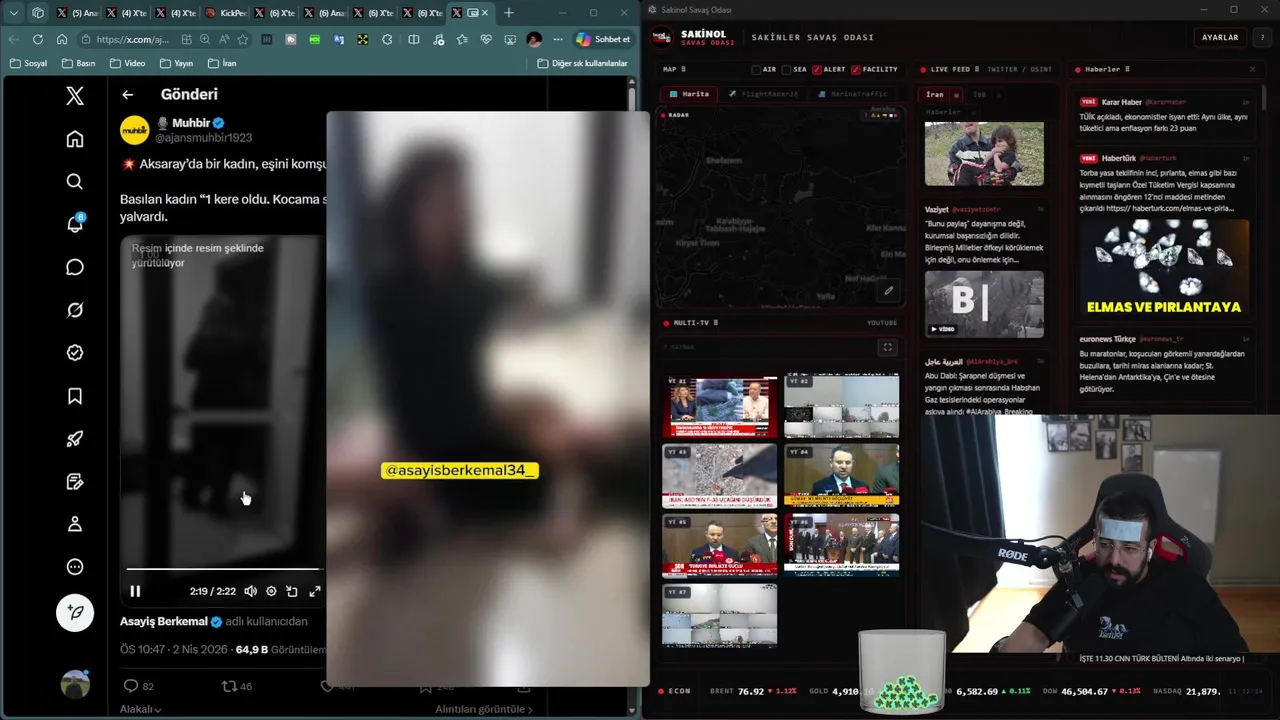Switch to MarineTraffic tab
This screenshot has width=1280, height=720.
pos(852,94)
